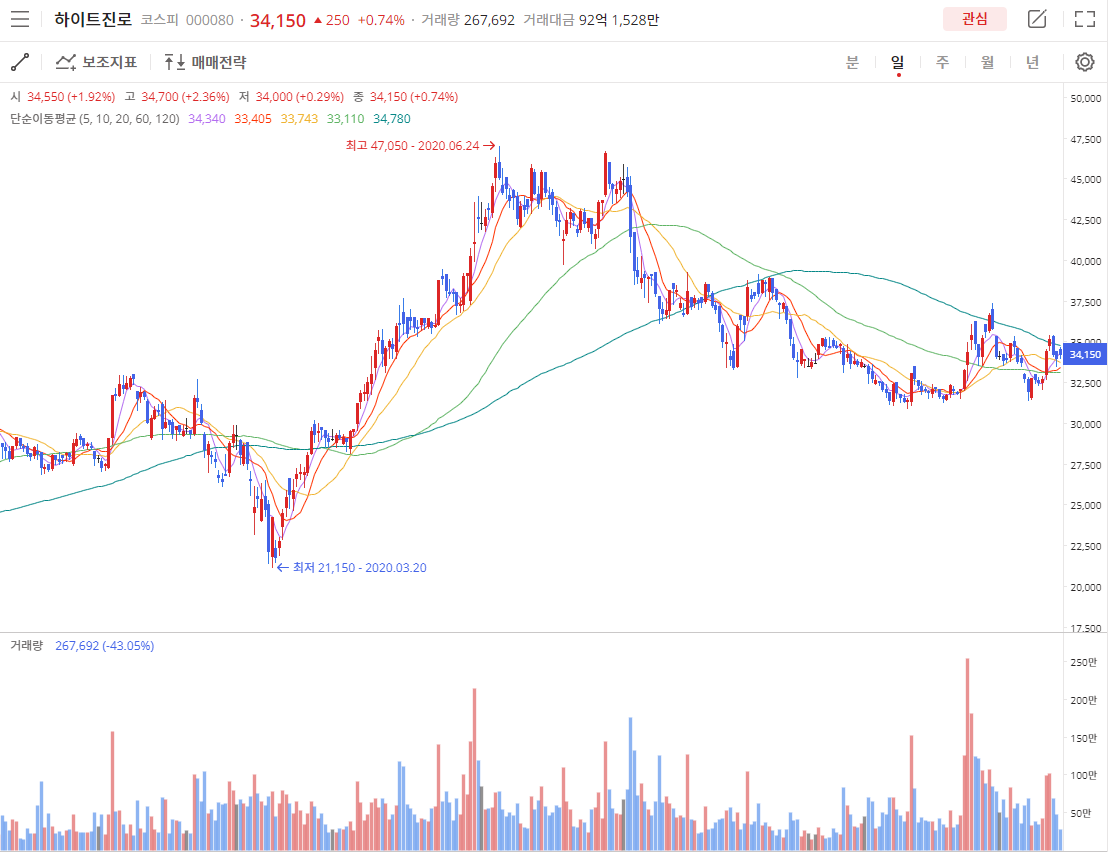Click stock name 하이트진로
The width and height of the screenshot is (1108, 852).
pyautogui.click(x=93, y=20)
